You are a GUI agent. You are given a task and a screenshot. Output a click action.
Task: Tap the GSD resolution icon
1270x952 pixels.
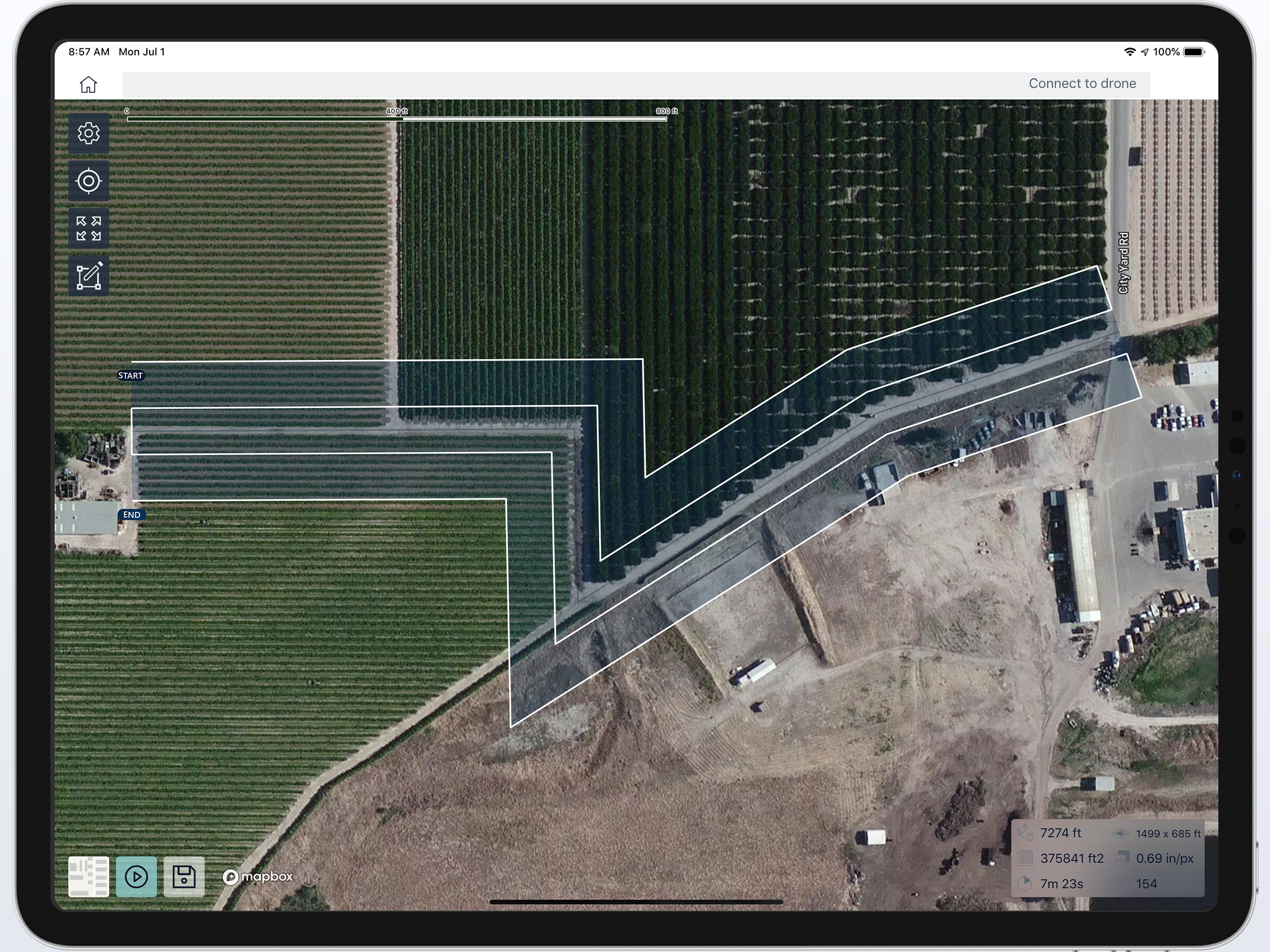[1122, 859]
